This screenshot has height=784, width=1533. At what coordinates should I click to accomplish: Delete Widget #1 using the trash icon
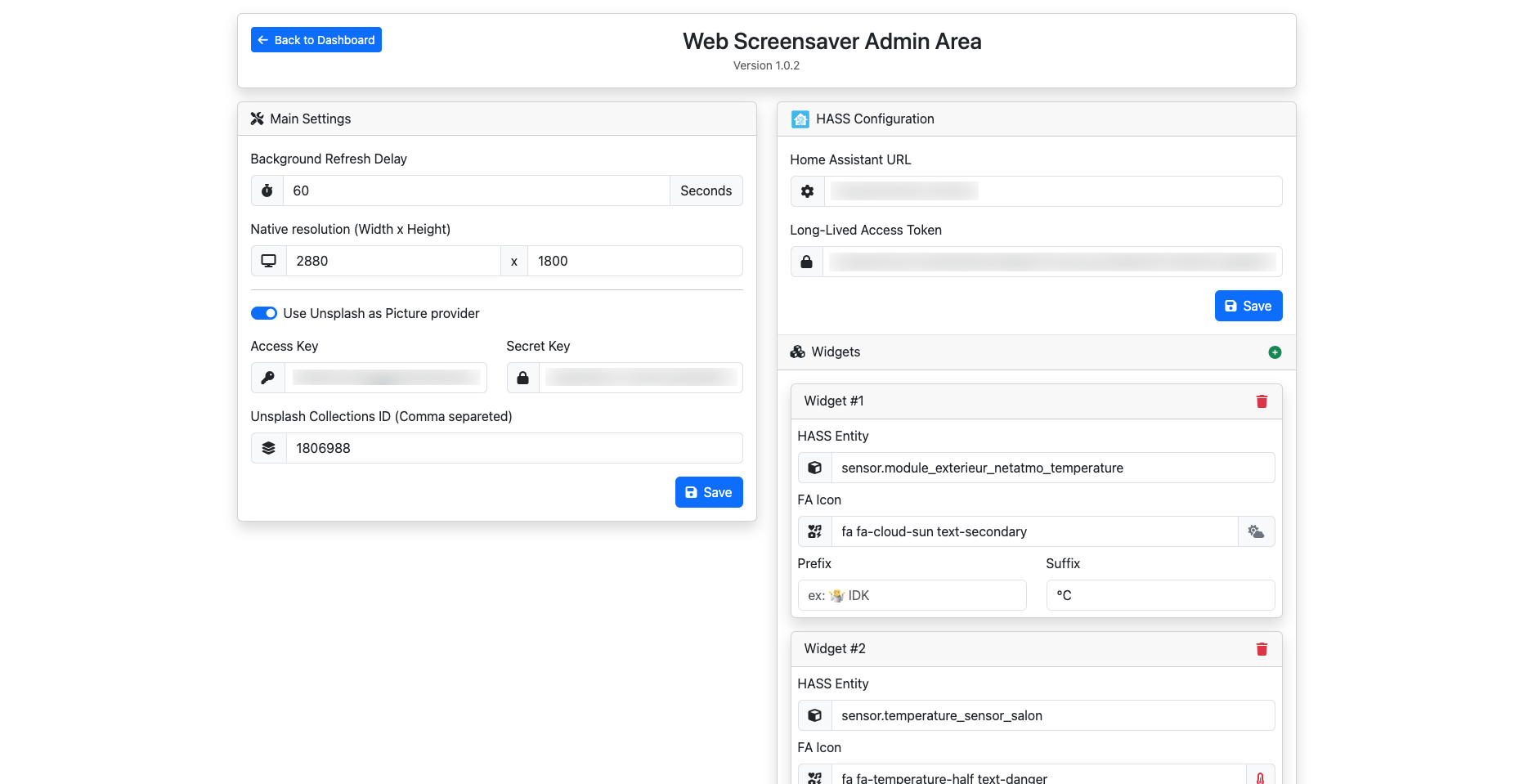click(x=1261, y=401)
